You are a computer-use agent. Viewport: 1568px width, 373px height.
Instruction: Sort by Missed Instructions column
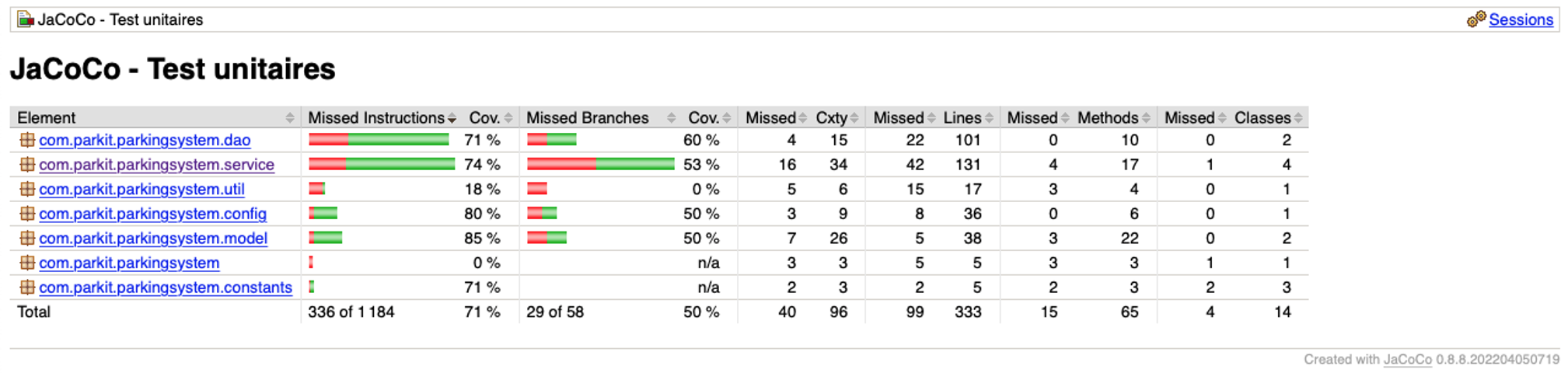point(382,117)
